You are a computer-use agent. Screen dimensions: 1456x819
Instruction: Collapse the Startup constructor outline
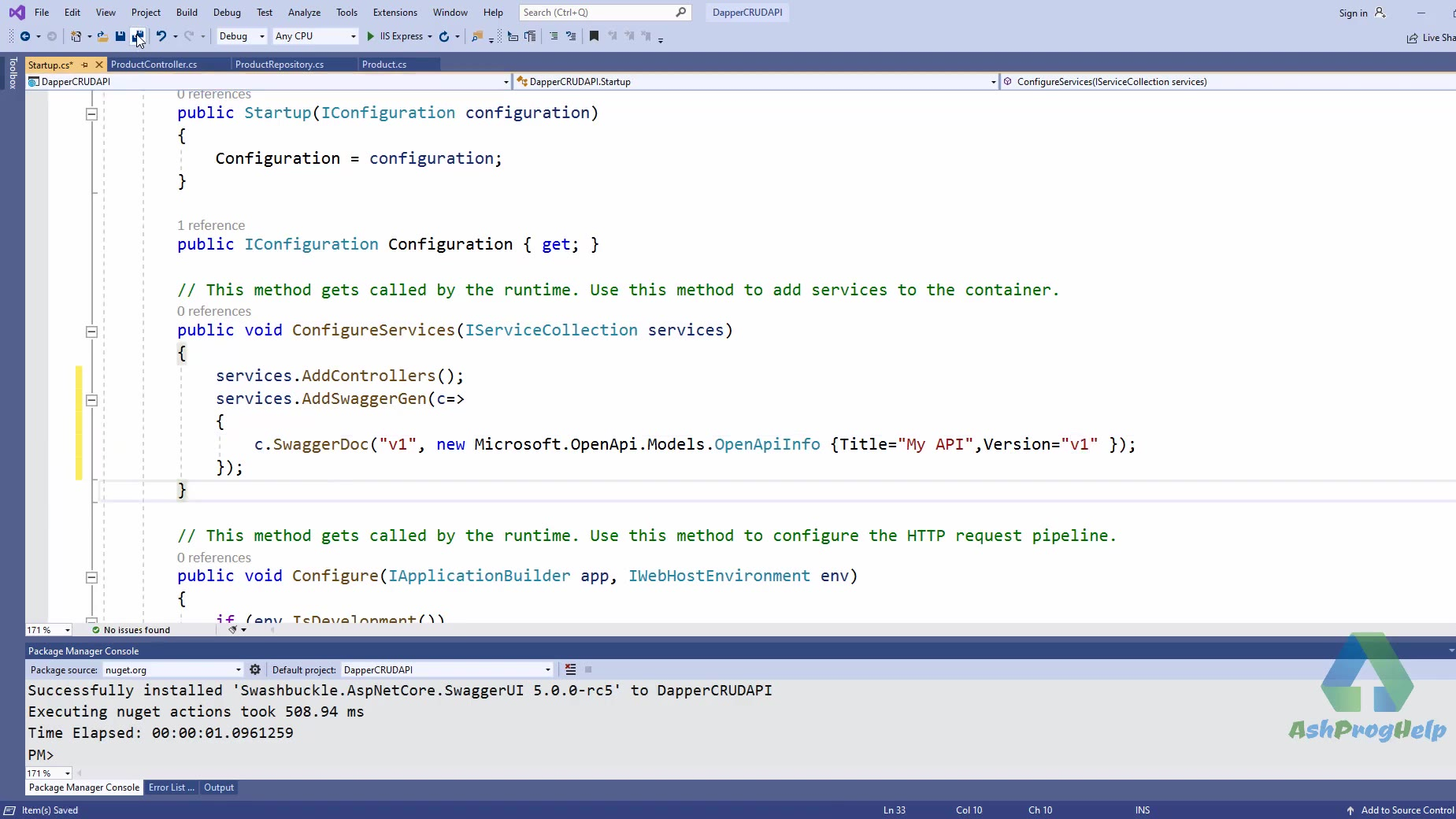(91, 114)
